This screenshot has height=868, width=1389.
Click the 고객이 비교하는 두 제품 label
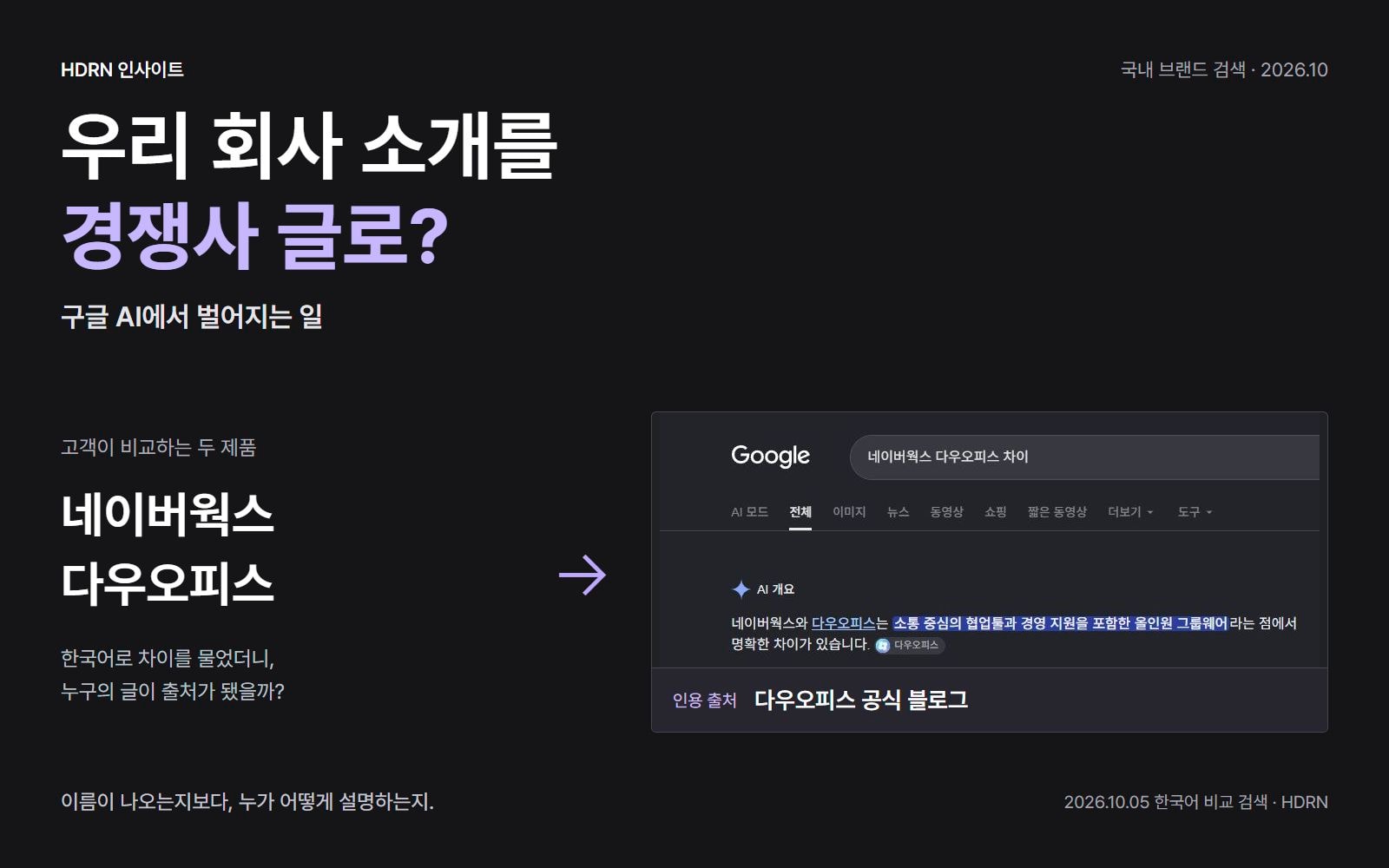coord(159,448)
